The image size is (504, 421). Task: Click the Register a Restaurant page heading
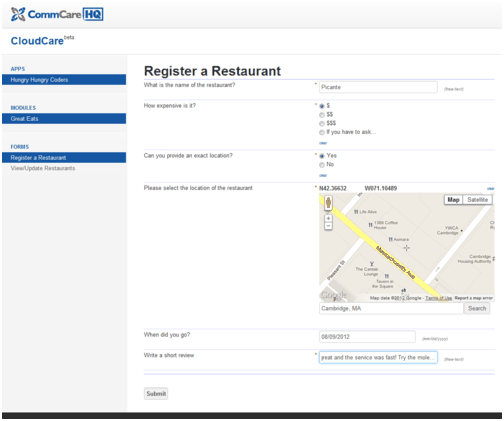pos(212,71)
